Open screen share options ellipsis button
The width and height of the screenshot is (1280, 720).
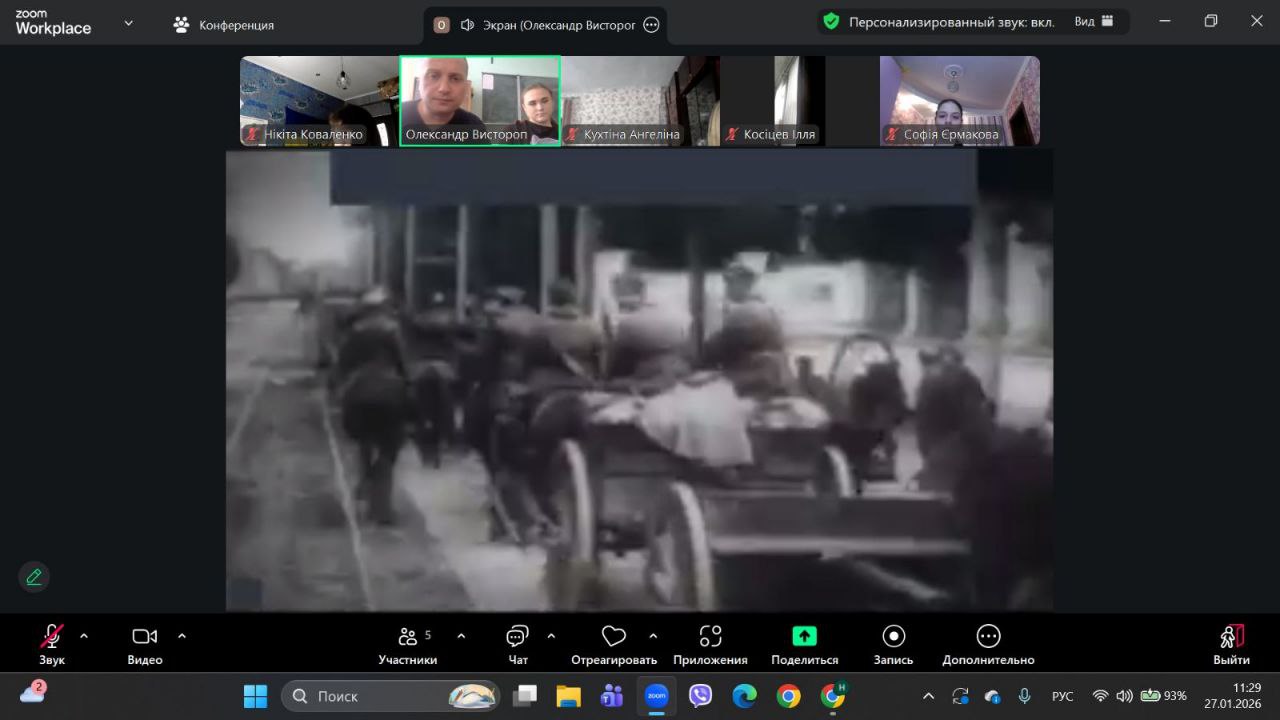click(651, 25)
